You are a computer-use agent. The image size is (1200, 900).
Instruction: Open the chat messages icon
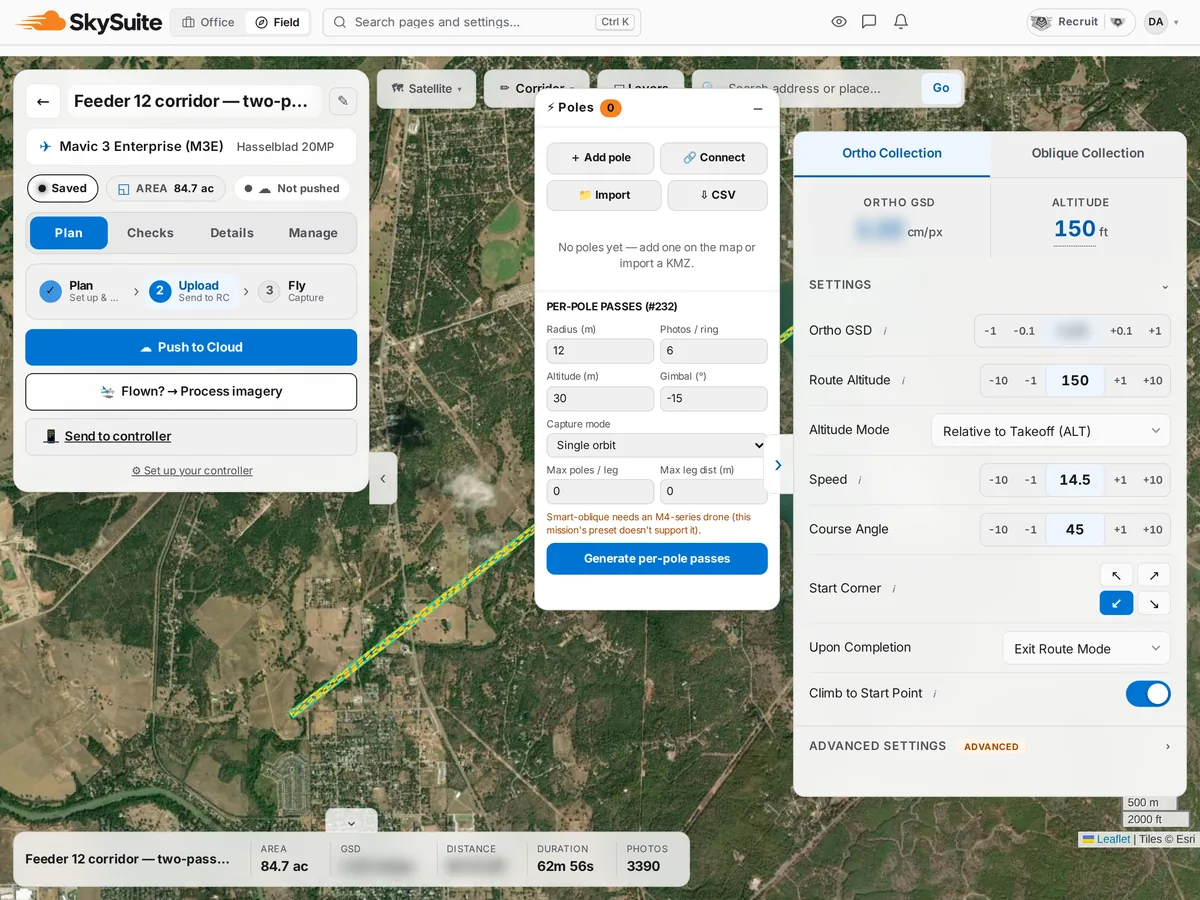[x=869, y=22]
